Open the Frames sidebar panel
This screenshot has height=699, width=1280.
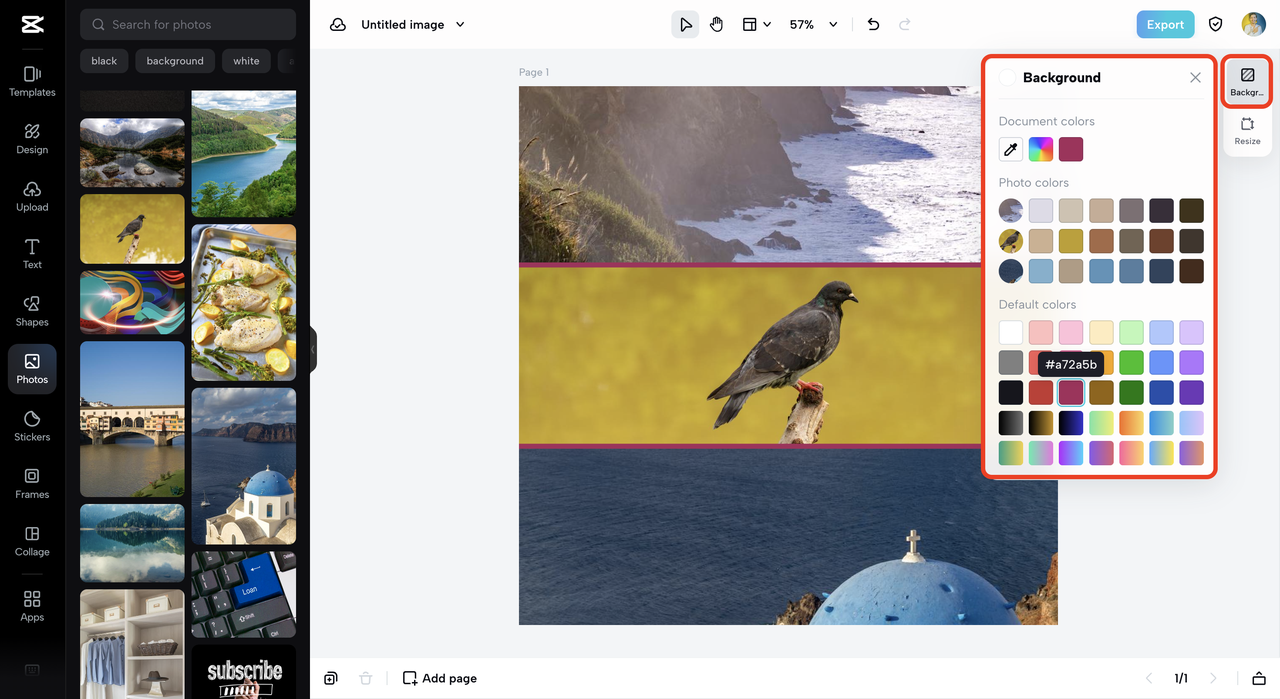[x=32, y=484]
